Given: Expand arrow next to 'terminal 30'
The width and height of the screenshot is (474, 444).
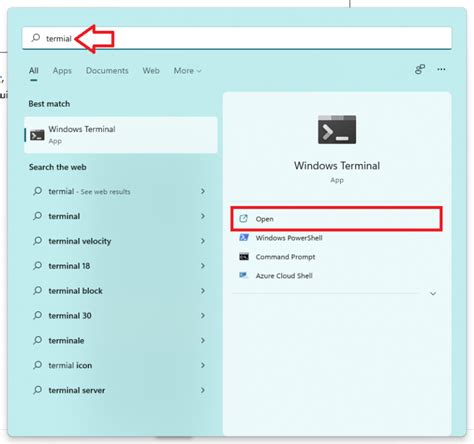Looking at the screenshot, I should [203, 315].
